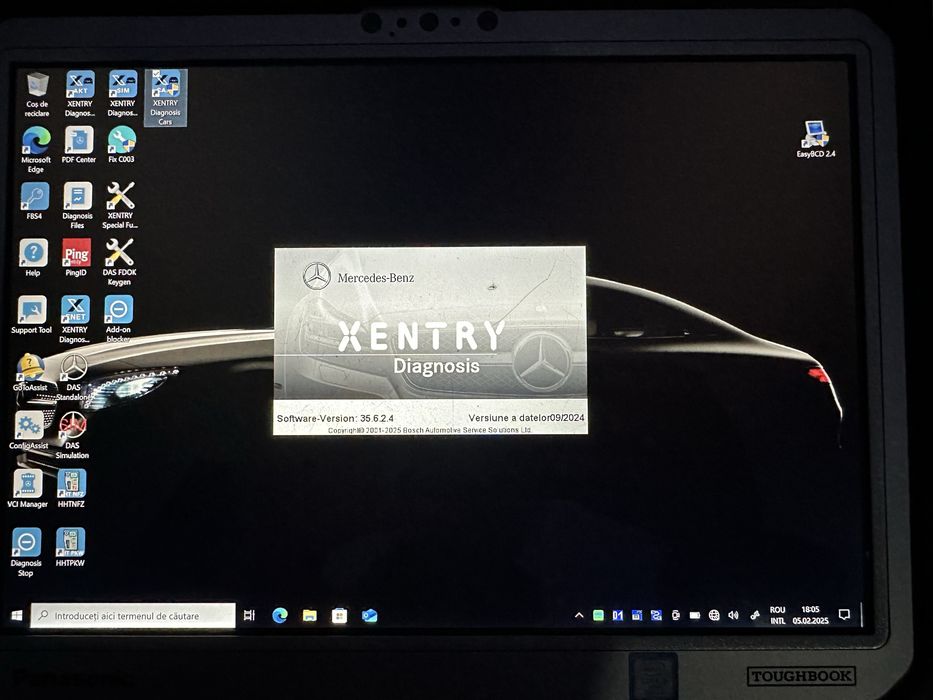The image size is (933, 700).
Task: Select the GoToAssist desktop icon
Action: point(30,373)
